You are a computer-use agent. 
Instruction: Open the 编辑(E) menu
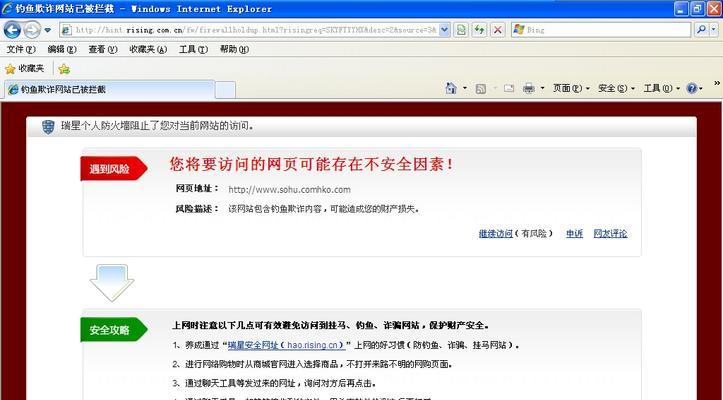pos(62,49)
